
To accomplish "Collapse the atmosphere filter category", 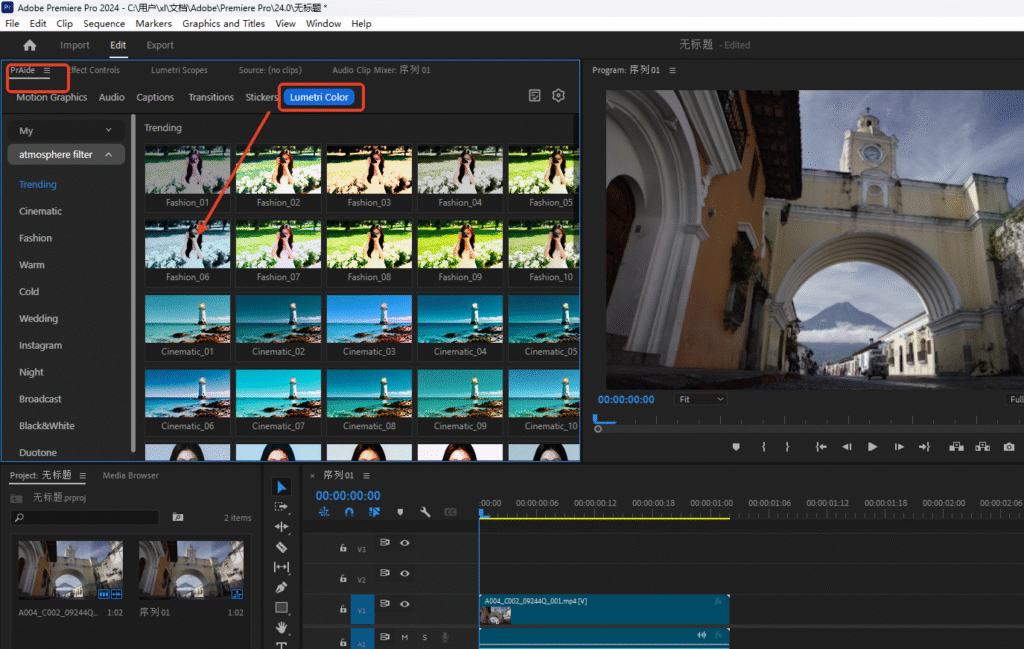I will [65, 155].
